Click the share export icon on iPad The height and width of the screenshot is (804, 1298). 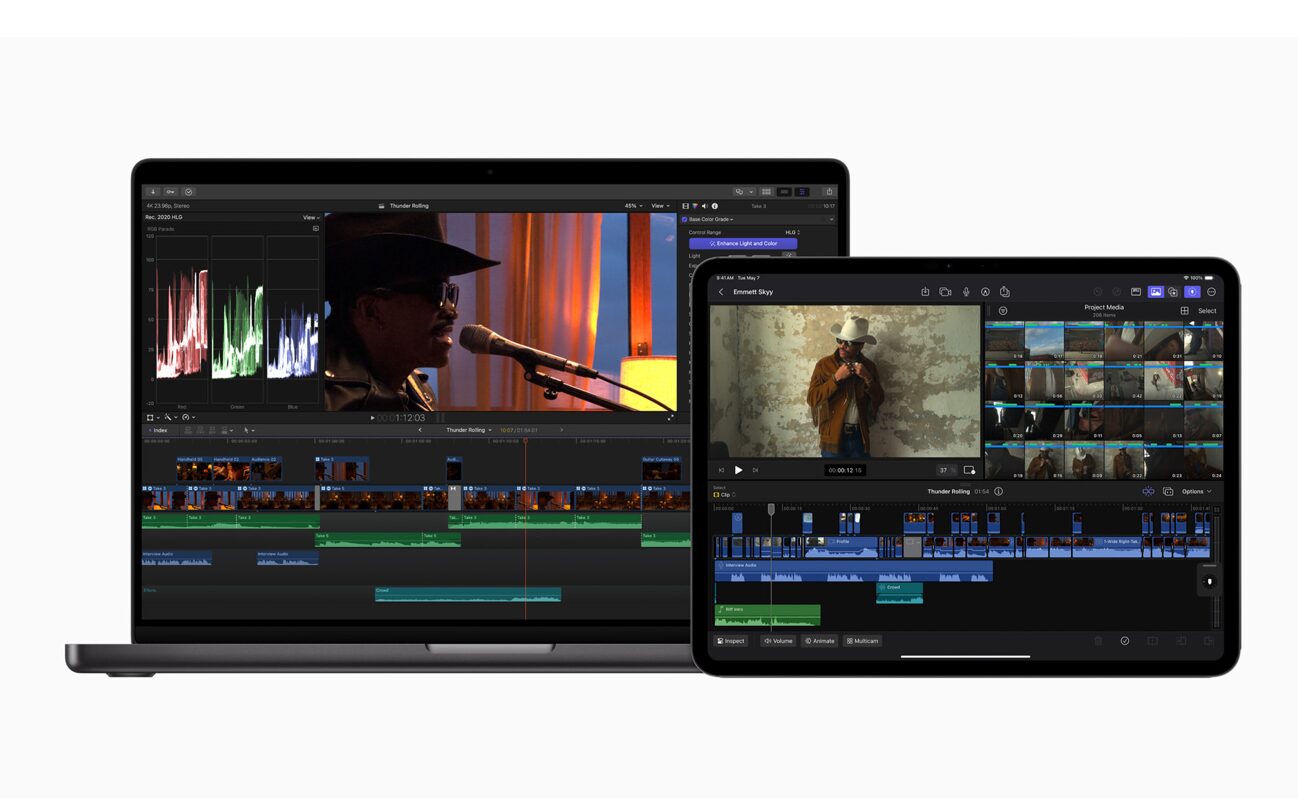click(x=1005, y=291)
